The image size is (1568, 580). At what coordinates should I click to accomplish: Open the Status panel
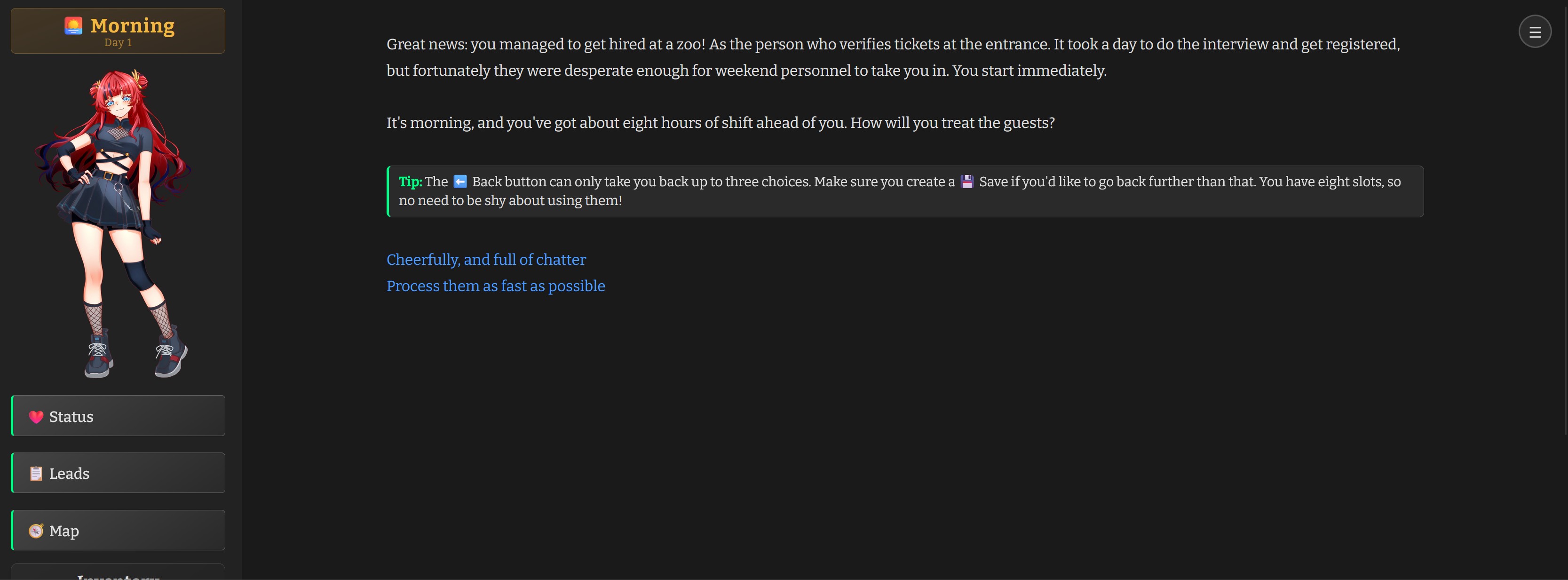click(118, 416)
